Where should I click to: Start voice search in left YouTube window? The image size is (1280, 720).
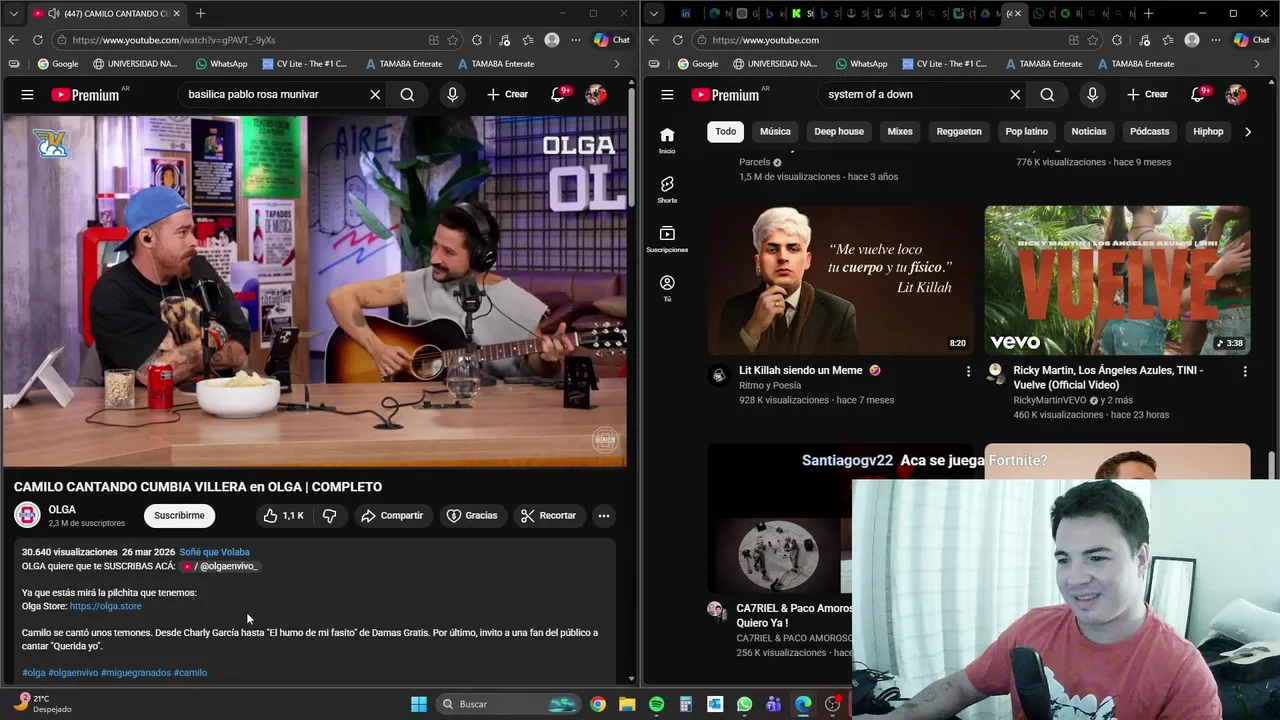pos(452,94)
